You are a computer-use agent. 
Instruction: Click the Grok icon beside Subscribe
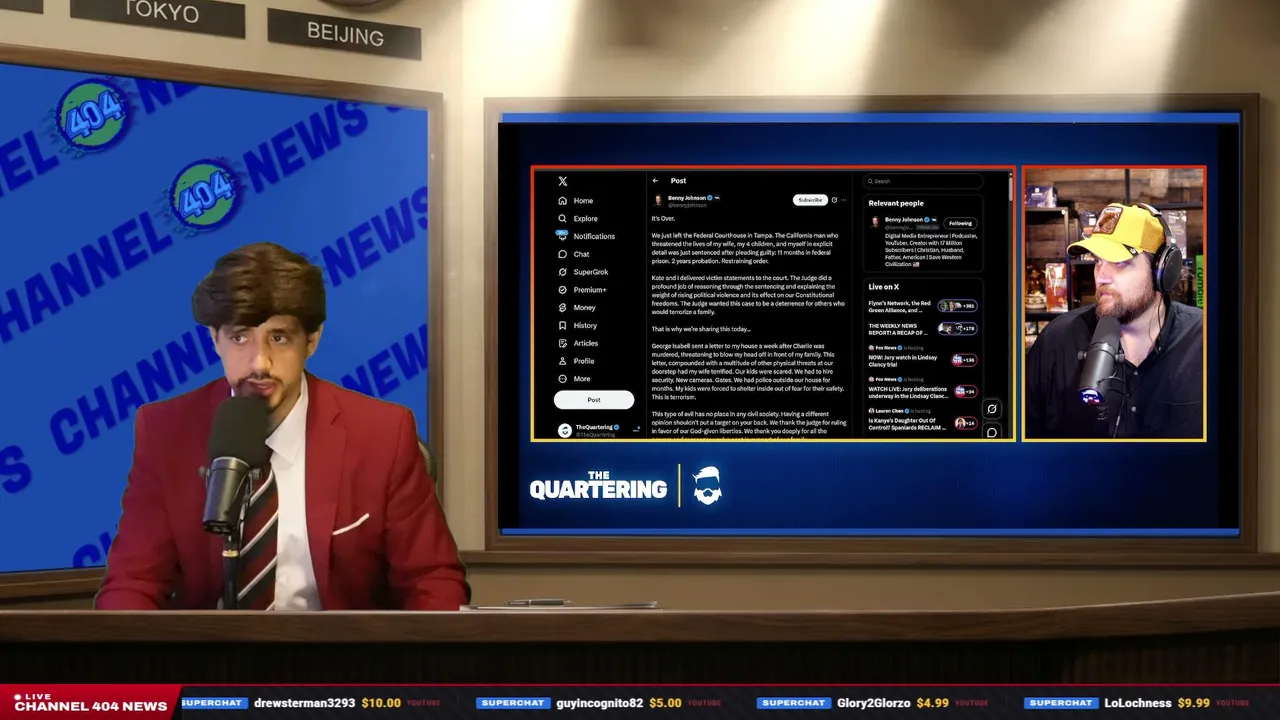(x=834, y=200)
